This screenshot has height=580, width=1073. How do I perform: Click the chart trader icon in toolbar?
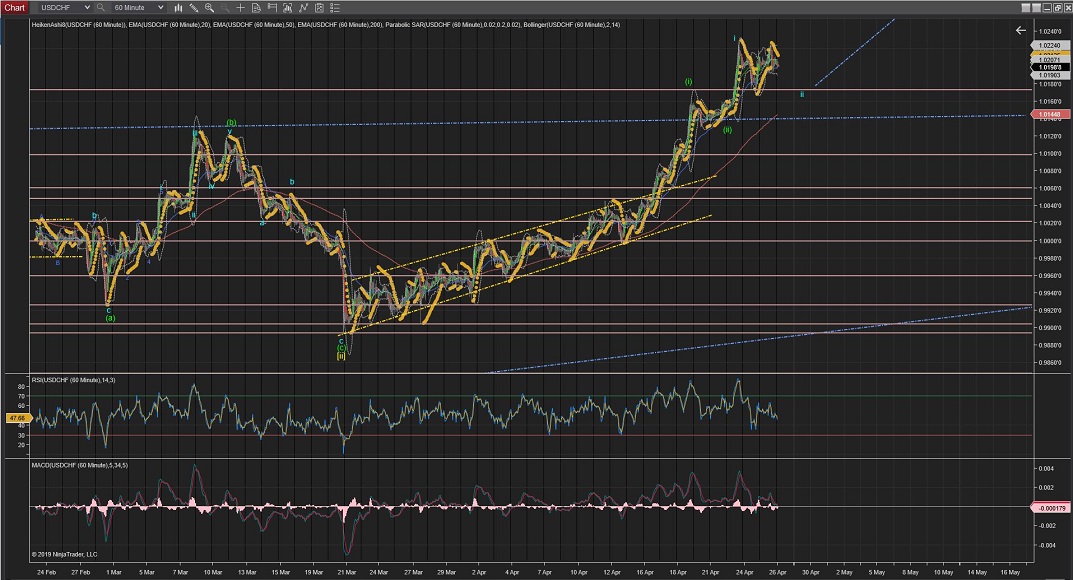(272, 8)
